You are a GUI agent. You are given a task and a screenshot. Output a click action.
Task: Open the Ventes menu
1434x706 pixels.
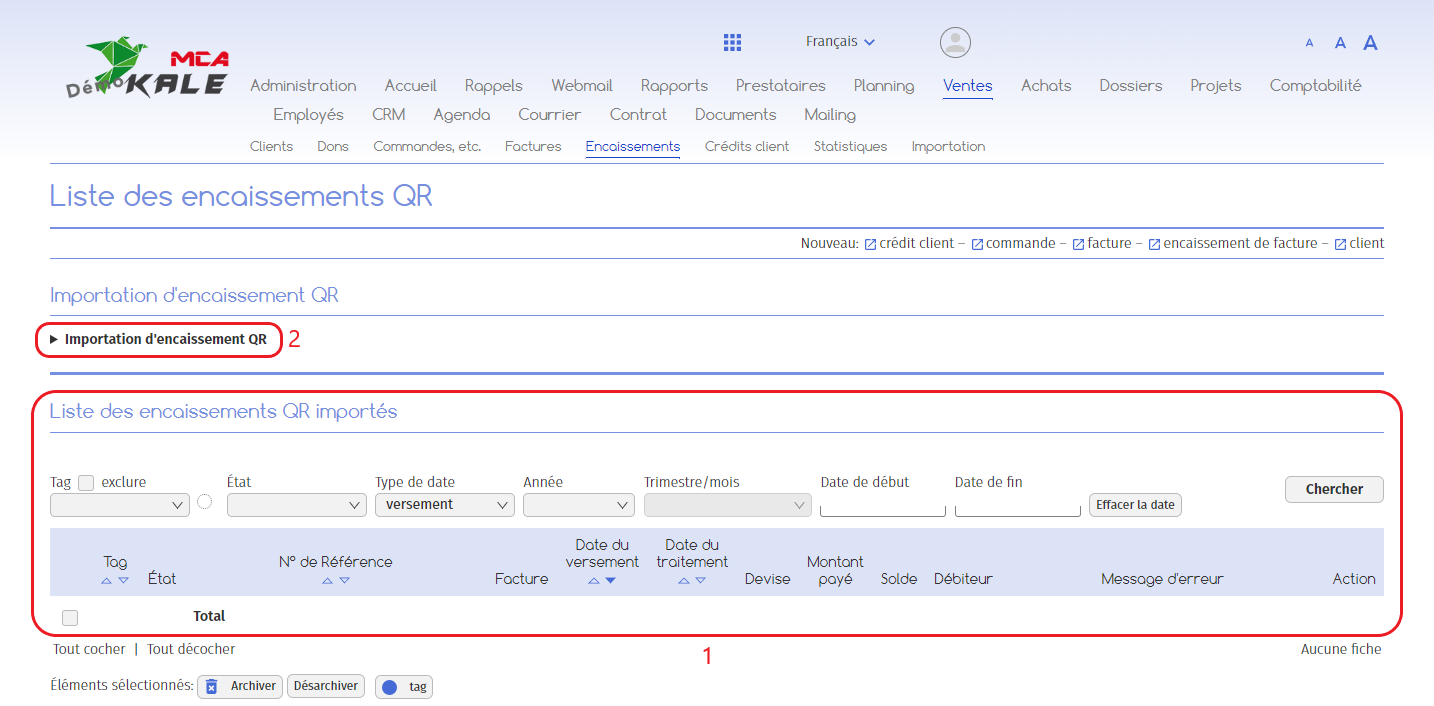968,86
